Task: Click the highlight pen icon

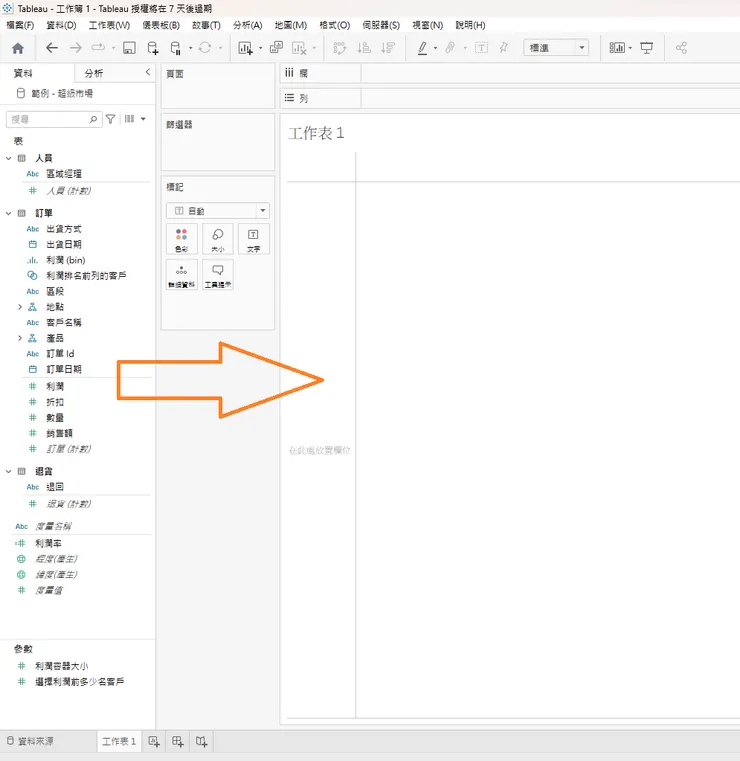Action: [423, 48]
